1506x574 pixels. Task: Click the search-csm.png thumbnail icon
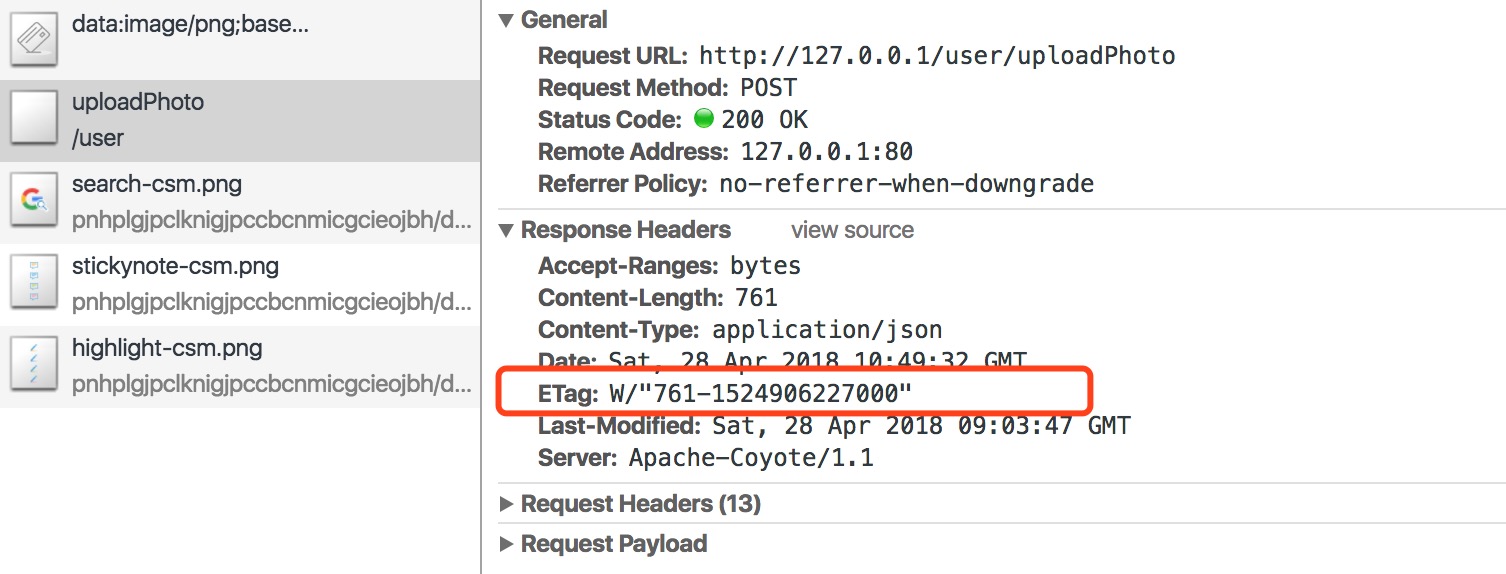35,202
